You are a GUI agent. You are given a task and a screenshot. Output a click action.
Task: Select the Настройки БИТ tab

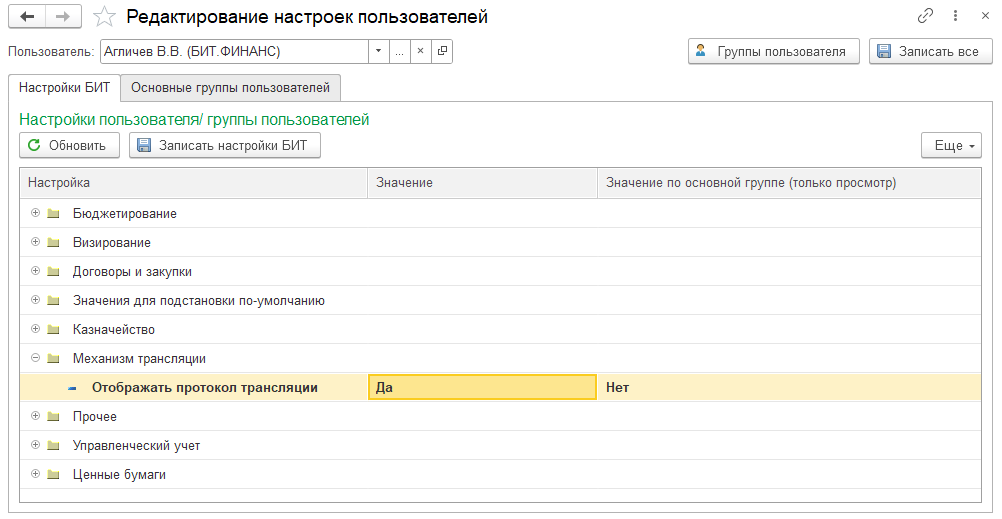coord(64,88)
